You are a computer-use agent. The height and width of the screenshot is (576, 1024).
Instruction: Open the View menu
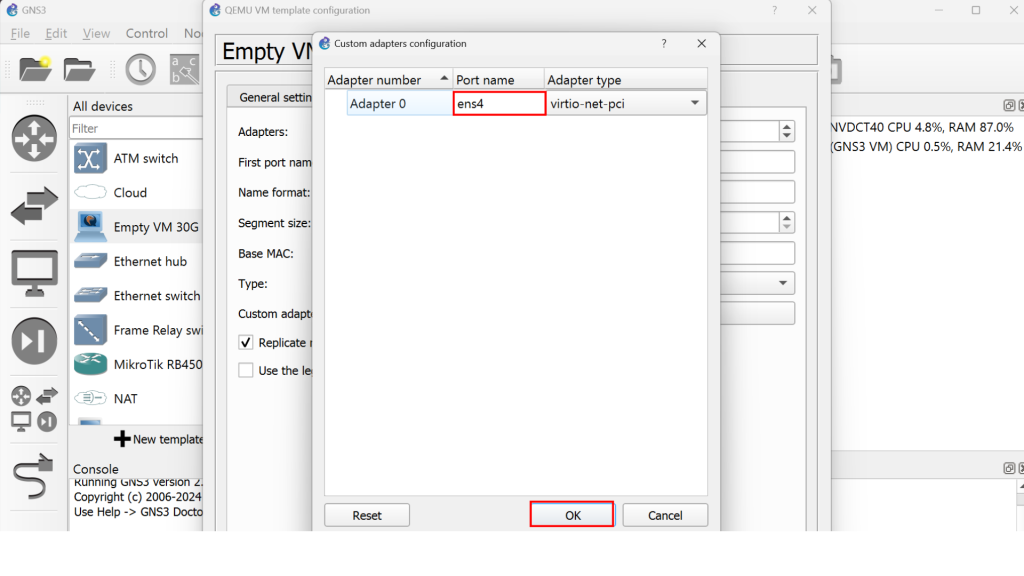[x=96, y=33]
